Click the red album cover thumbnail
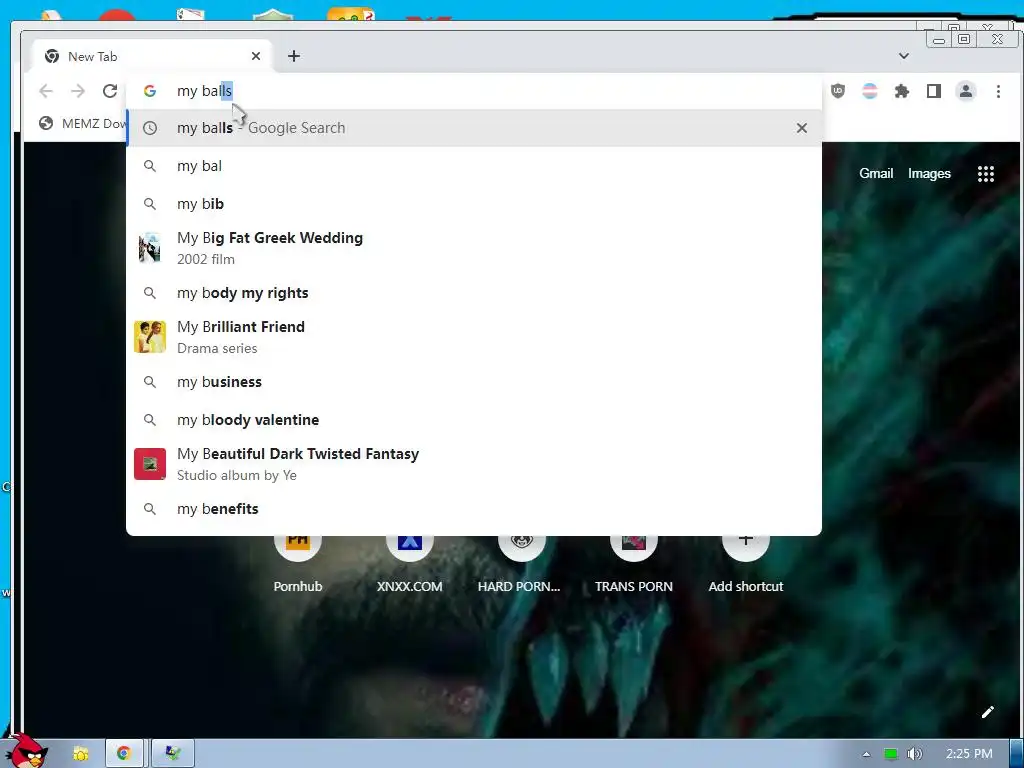 (150, 464)
